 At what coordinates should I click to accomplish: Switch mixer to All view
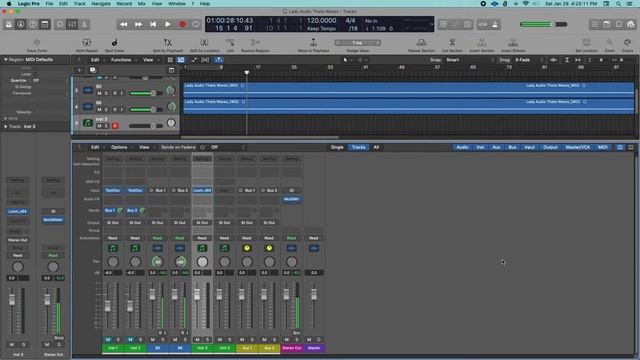376,147
